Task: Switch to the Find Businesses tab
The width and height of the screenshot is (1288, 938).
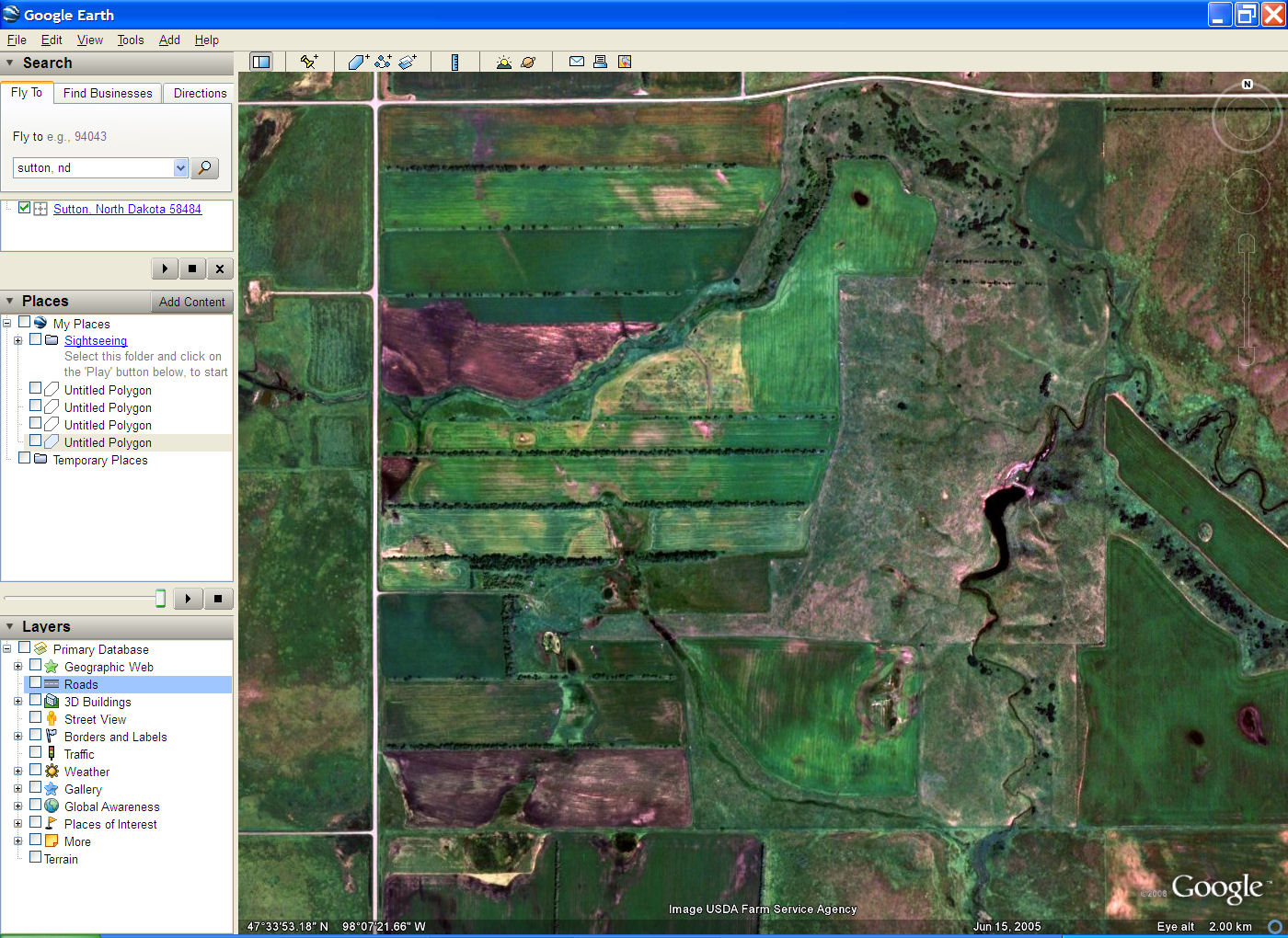Action: click(x=108, y=93)
